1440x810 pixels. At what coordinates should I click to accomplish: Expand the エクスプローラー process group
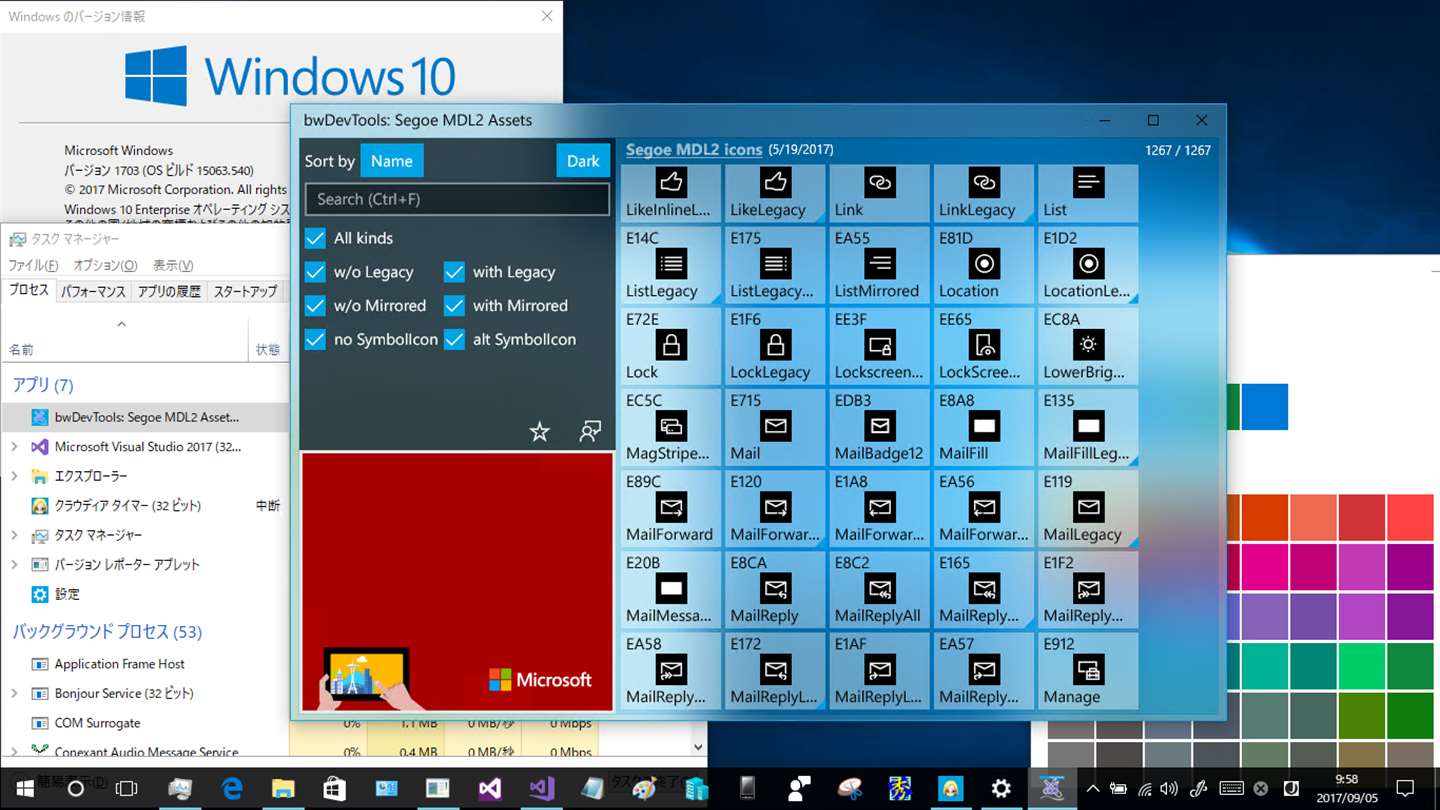[x=14, y=476]
